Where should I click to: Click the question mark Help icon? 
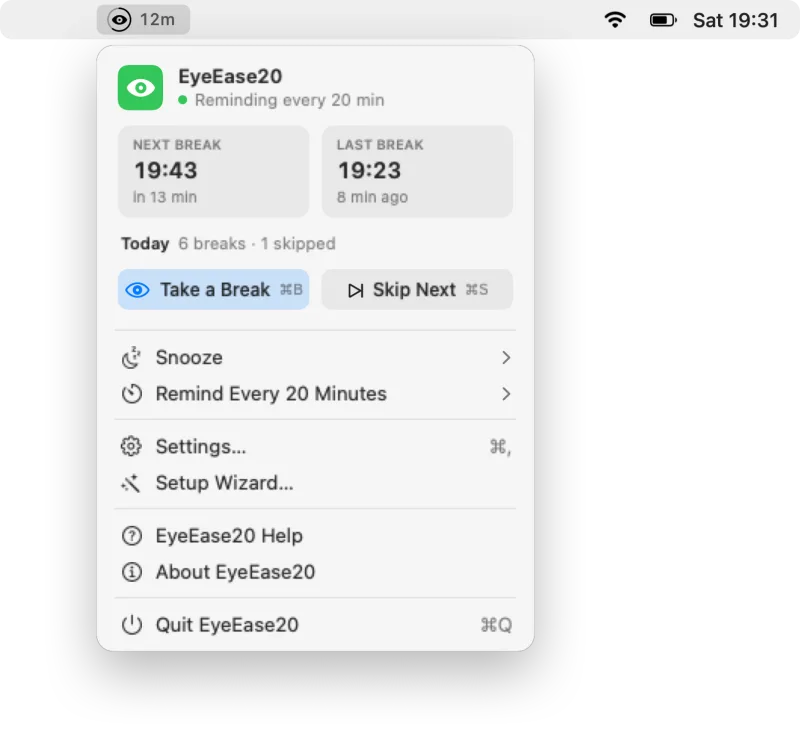(x=132, y=536)
